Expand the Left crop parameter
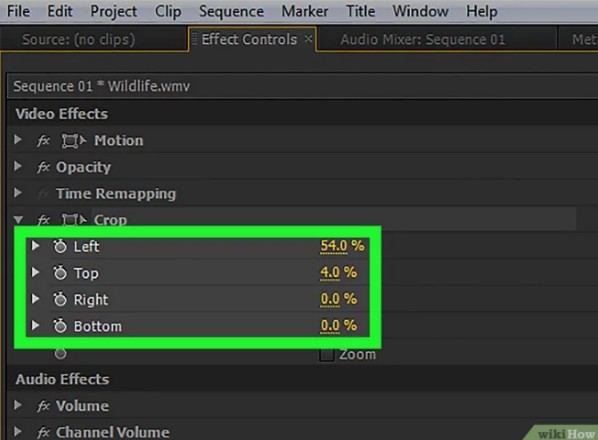Viewport: 598px width, 440px height. 35,246
